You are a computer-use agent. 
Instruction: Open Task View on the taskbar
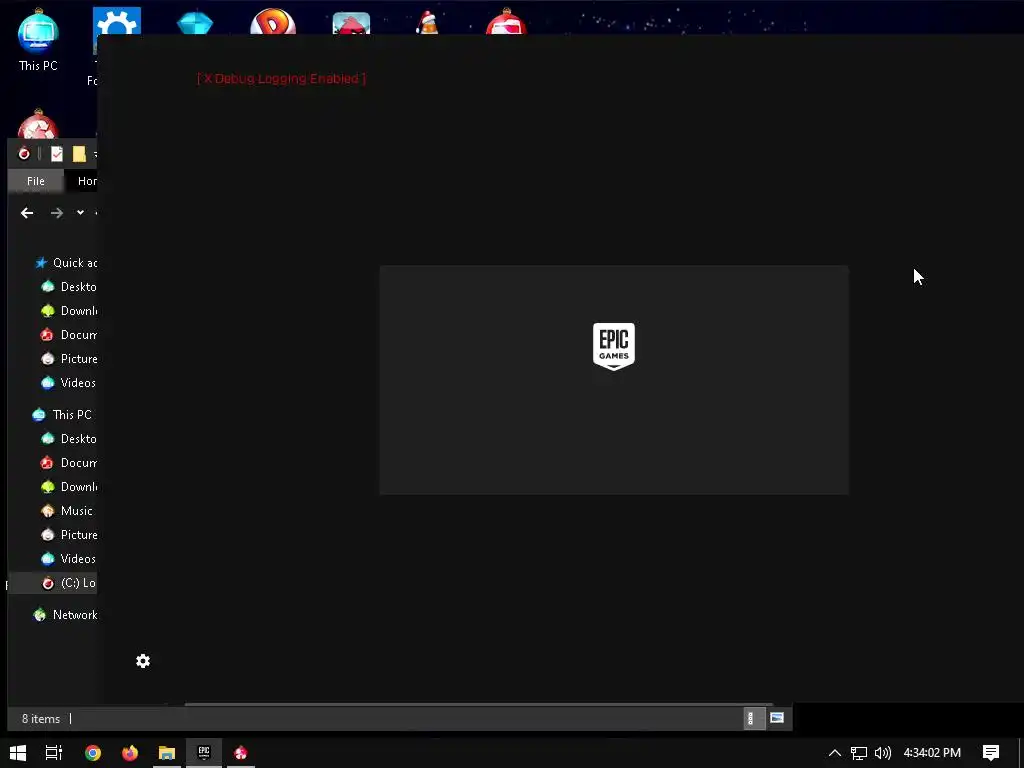54,753
